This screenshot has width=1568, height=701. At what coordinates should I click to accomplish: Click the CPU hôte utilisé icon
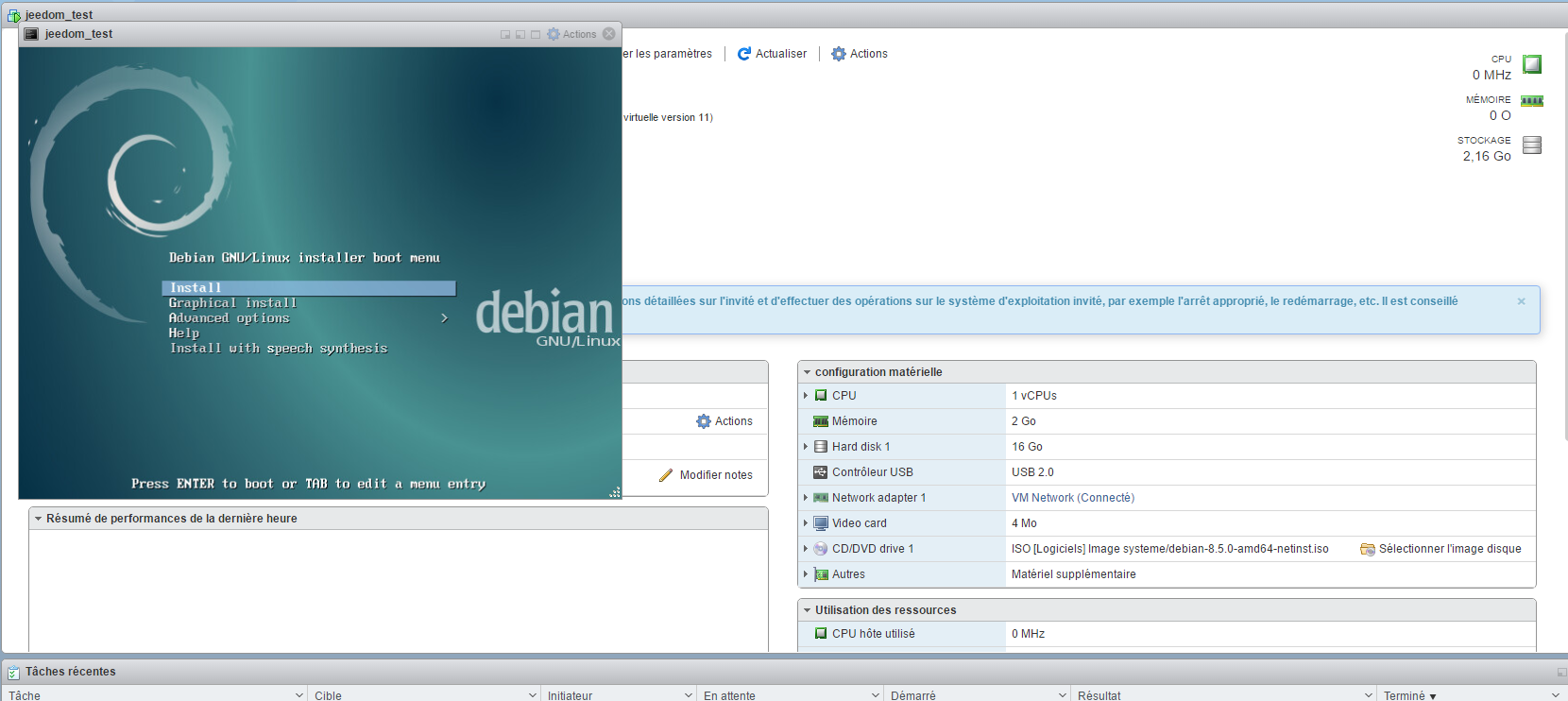point(821,634)
